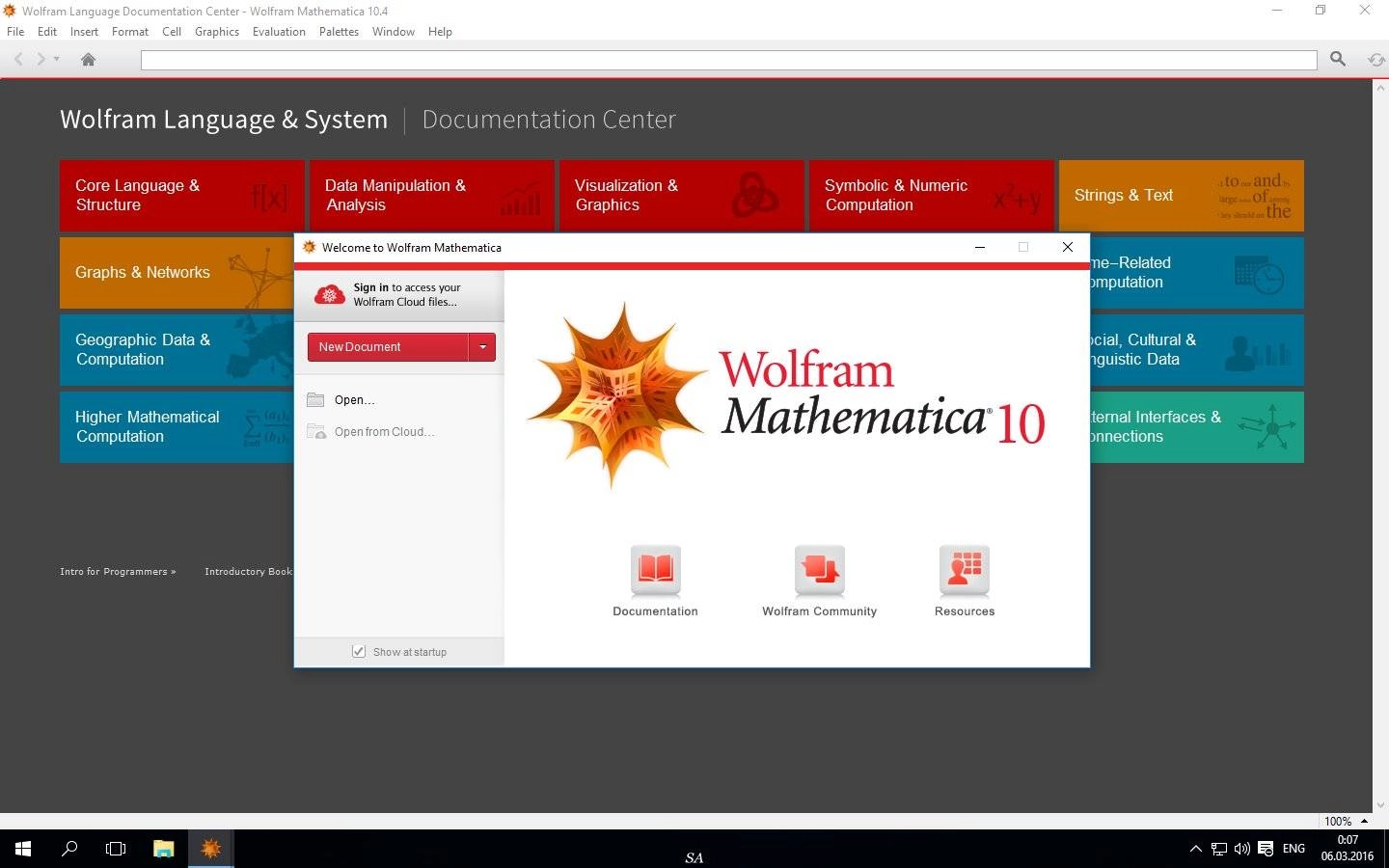Open the Resources icon

(x=965, y=570)
